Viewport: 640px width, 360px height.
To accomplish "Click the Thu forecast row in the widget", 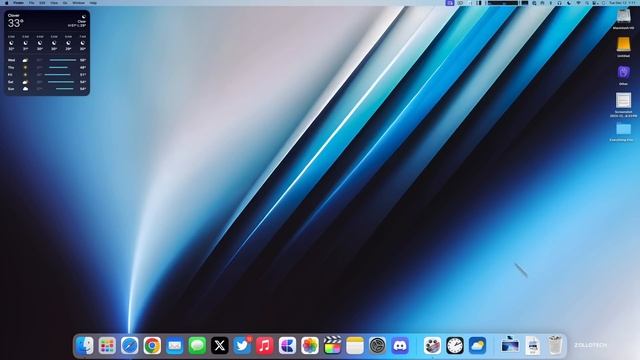I will pos(47,67).
